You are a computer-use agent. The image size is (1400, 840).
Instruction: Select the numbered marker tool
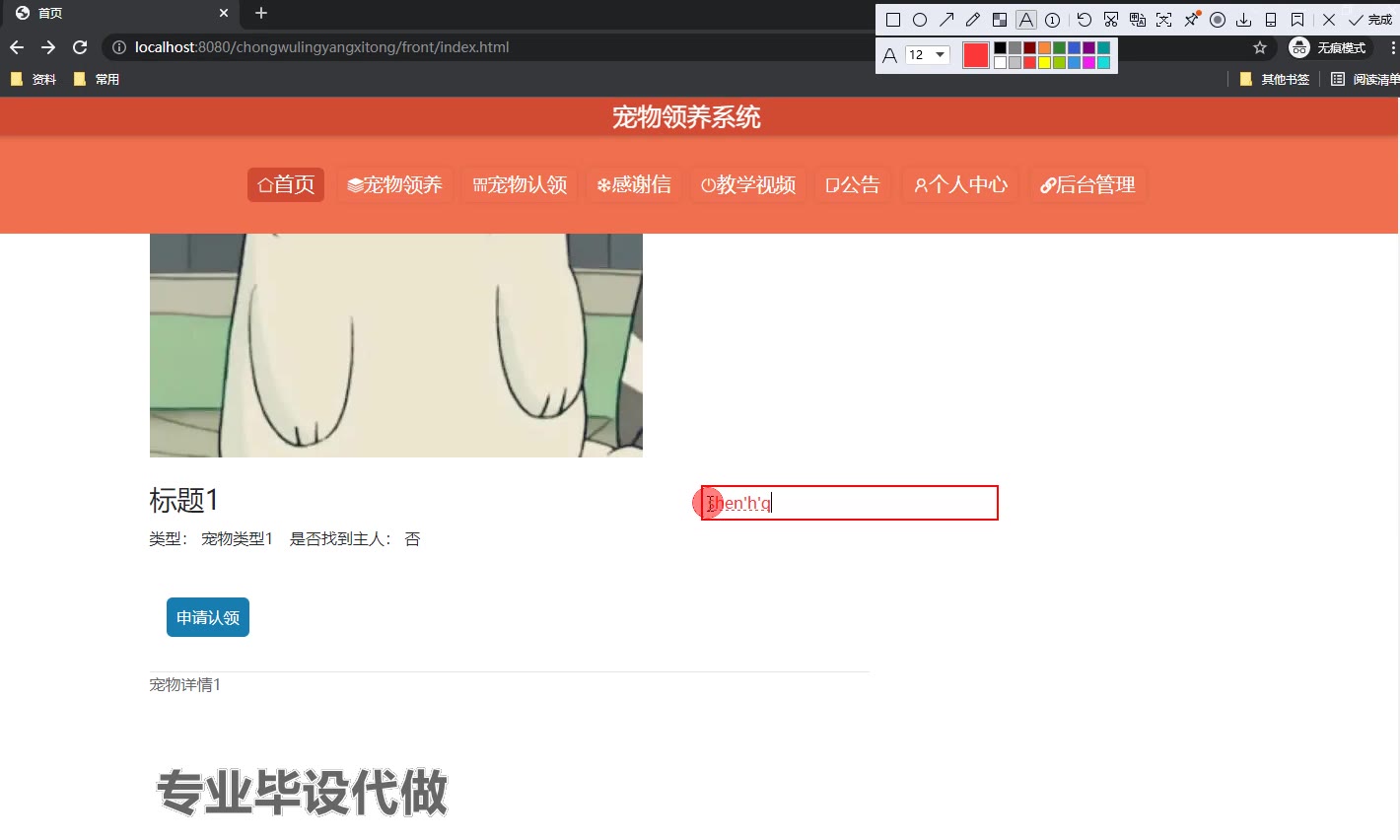[x=1053, y=20]
